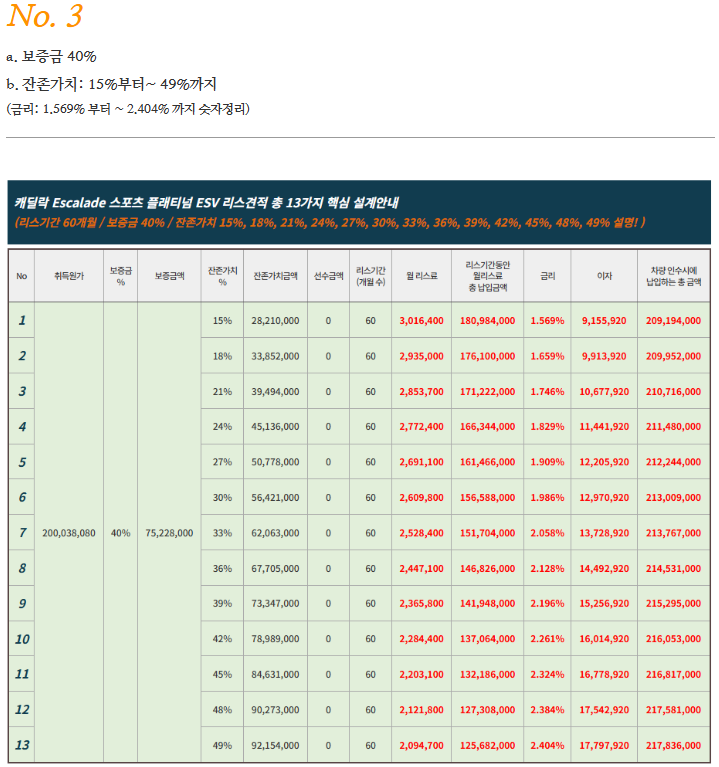
Task: Click residual value '73,347,000'
Action: pyautogui.click(x=275, y=604)
